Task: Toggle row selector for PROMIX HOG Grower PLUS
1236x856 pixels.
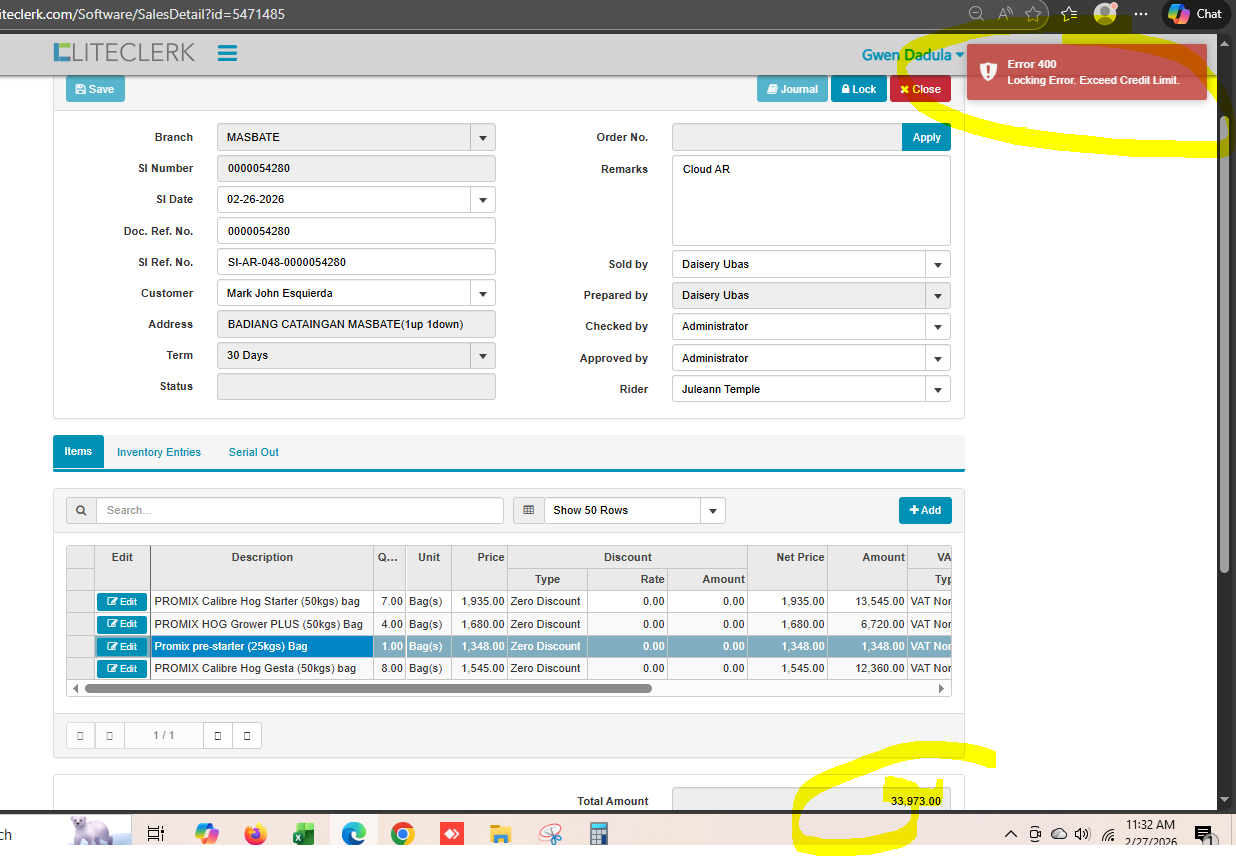Action: tap(80, 624)
